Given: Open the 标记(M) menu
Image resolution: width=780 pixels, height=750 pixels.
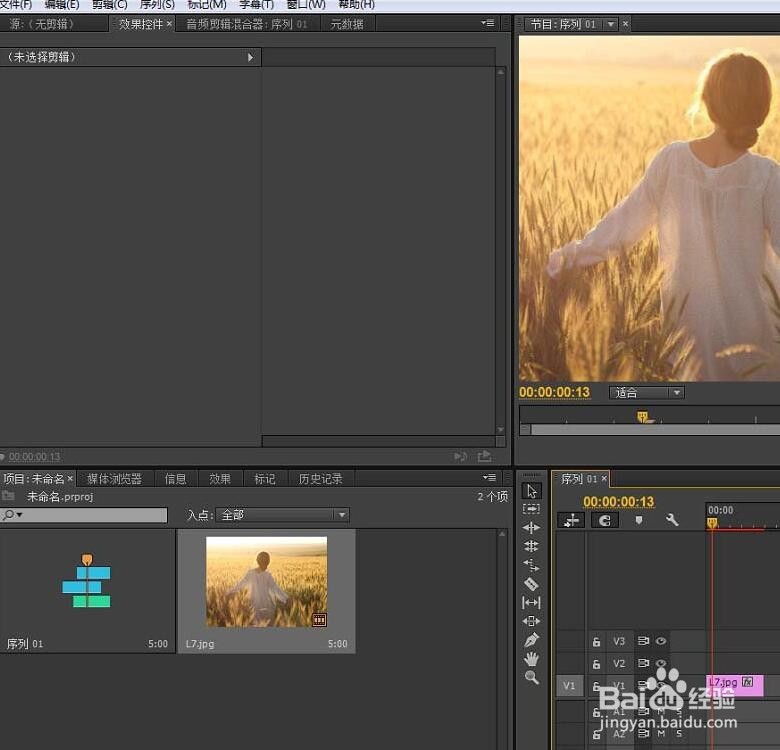Looking at the screenshot, I should click(206, 5).
